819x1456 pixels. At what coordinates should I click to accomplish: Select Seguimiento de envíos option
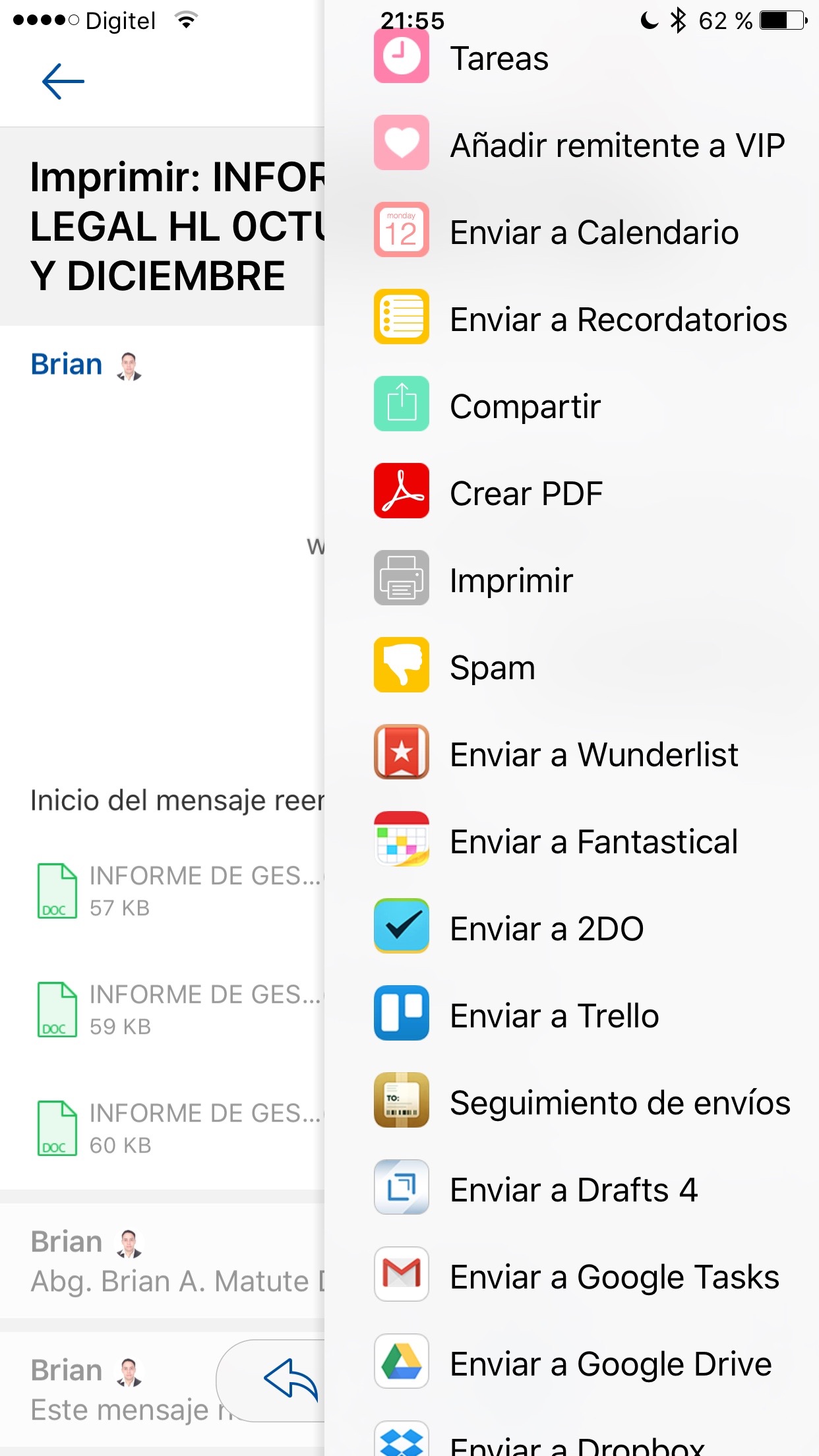click(620, 1103)
